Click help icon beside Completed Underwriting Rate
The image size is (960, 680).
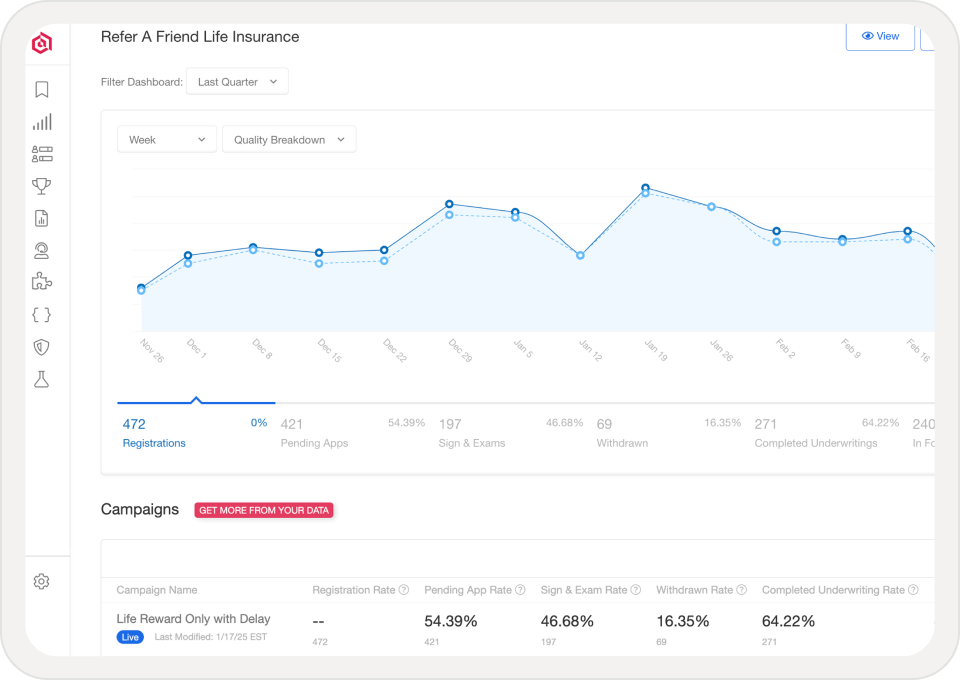click(913, 589)
